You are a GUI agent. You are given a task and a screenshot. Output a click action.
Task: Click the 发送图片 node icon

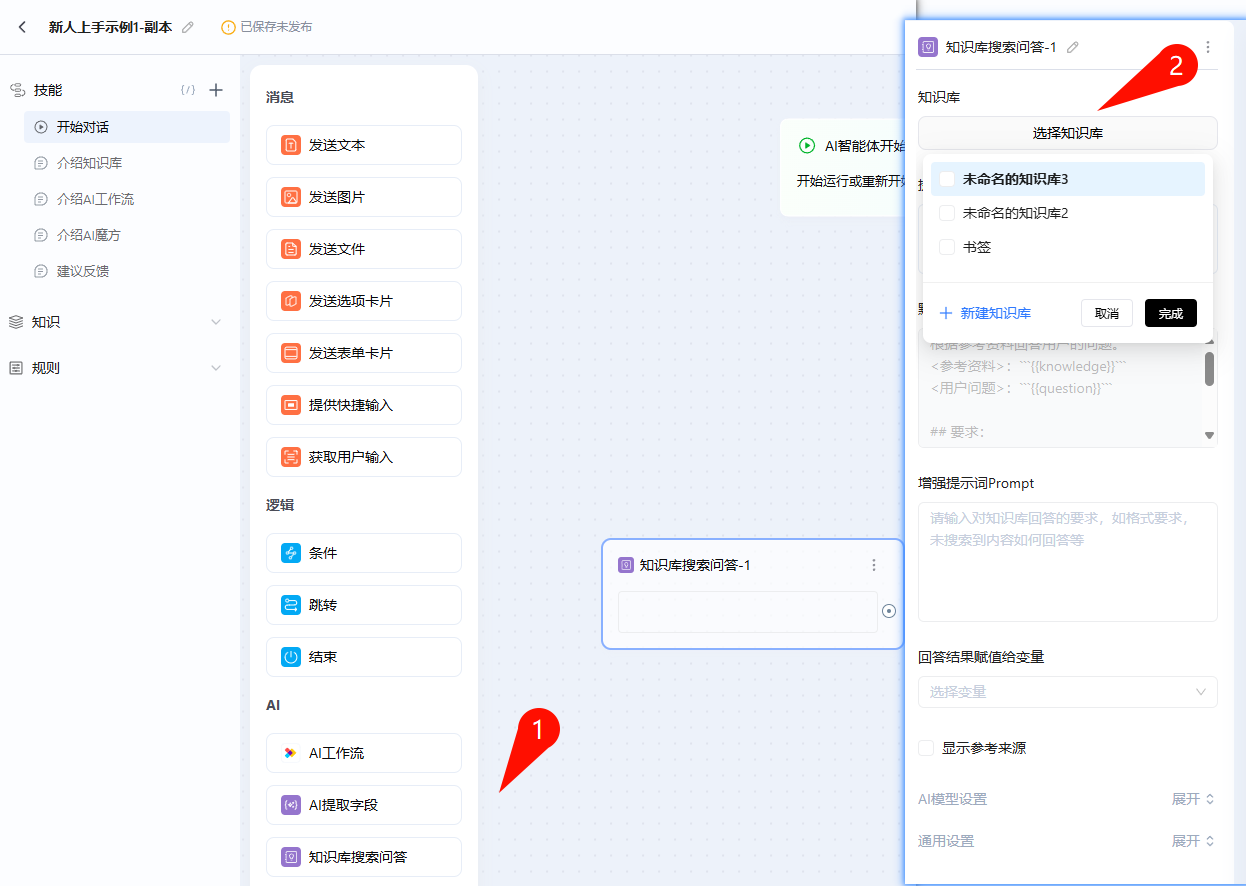point(291,197)
